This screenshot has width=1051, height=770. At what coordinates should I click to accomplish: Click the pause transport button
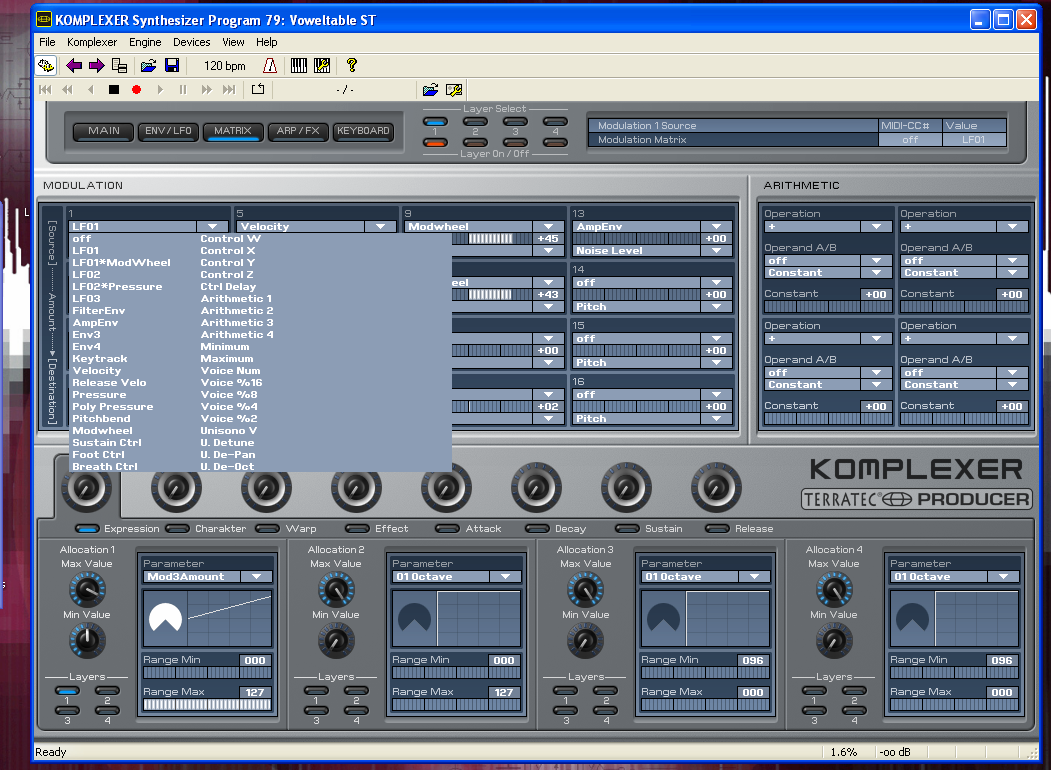pos(183,90)
